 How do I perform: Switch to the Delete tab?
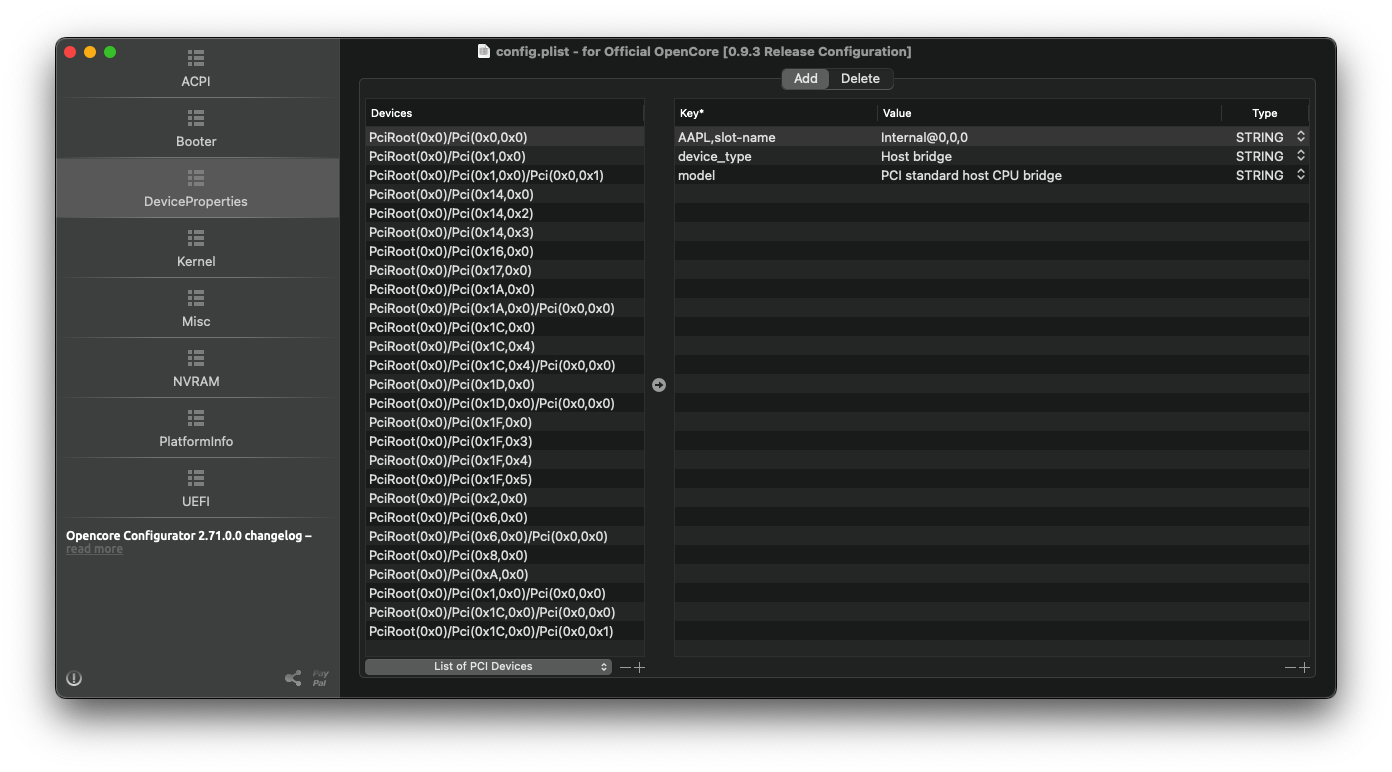[x=860, y=79]
